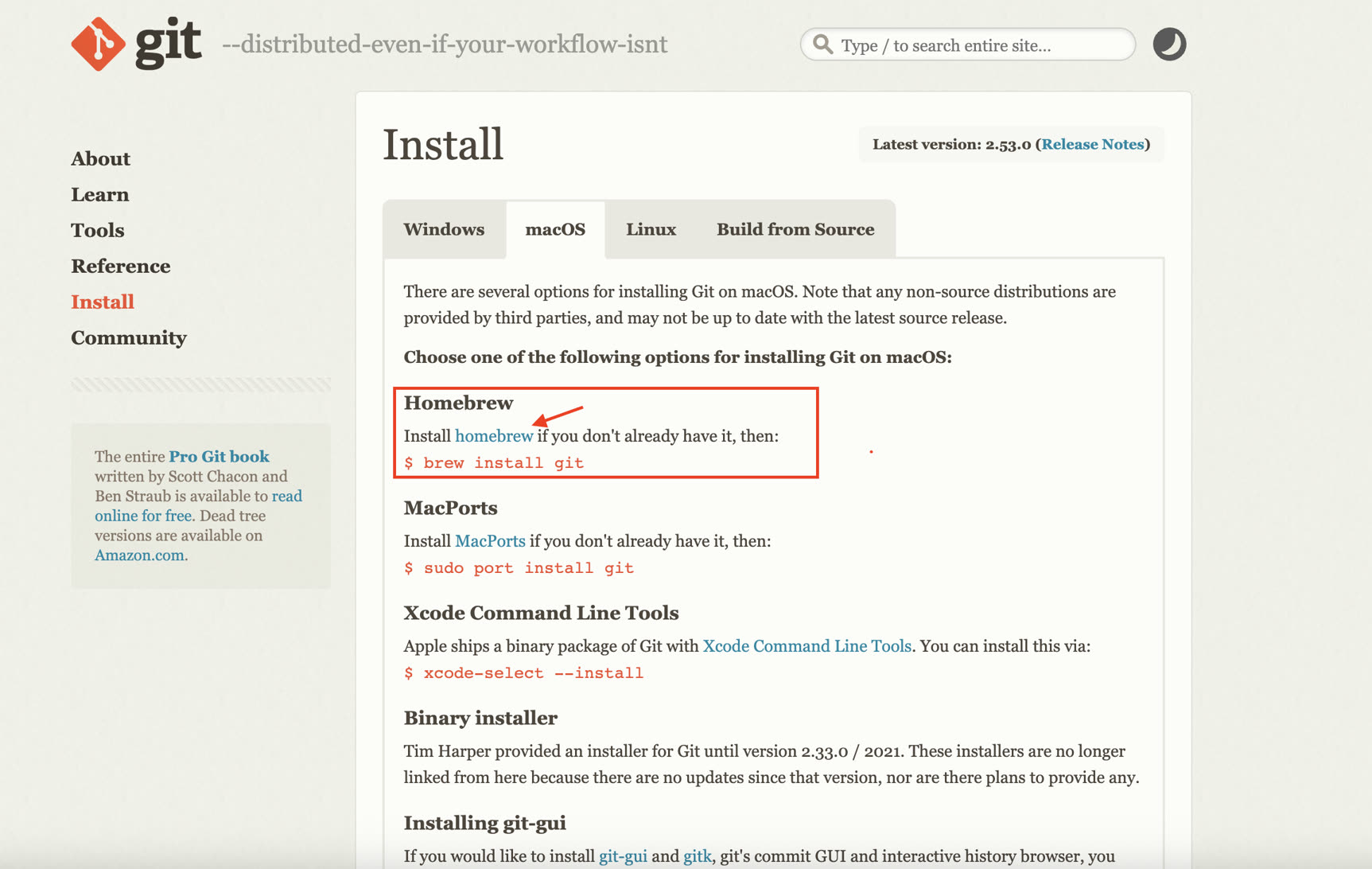The width and height of the screenshot is (1372, 869).
Task: Toggle dark mode with the moon icon
Action: (x=1168, y=44)
